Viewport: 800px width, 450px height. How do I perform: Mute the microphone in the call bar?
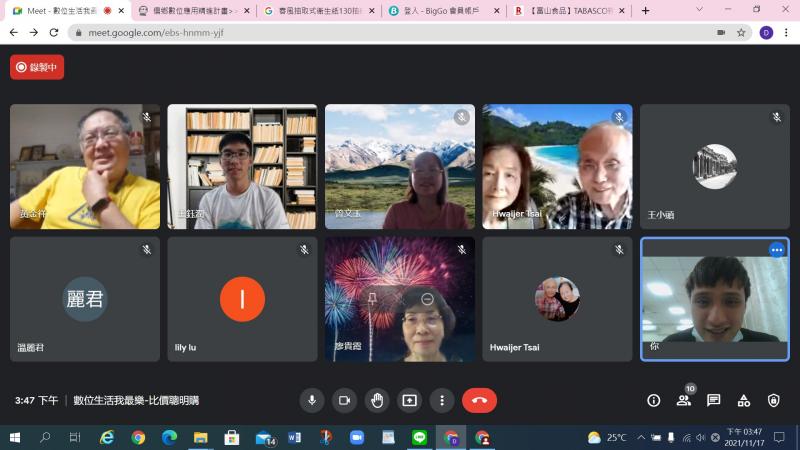[x=312, y=400]
